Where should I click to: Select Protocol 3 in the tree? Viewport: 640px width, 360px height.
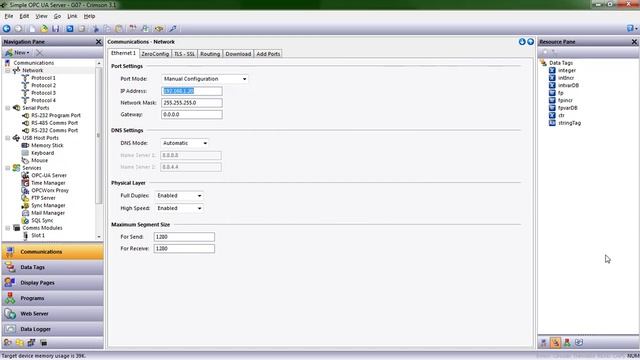tap(43, 93)
